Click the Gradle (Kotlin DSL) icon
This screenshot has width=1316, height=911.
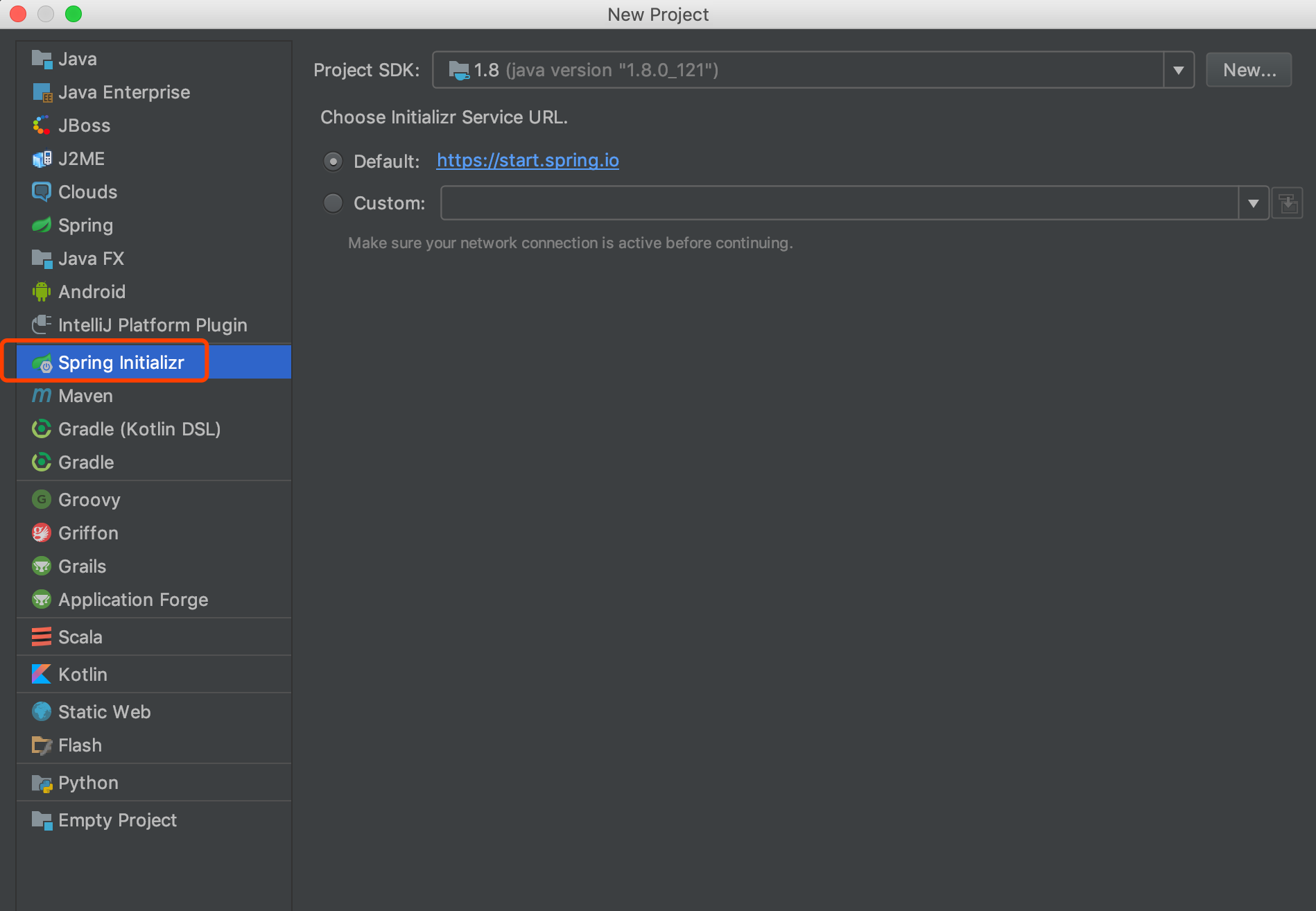coord(42,430)
